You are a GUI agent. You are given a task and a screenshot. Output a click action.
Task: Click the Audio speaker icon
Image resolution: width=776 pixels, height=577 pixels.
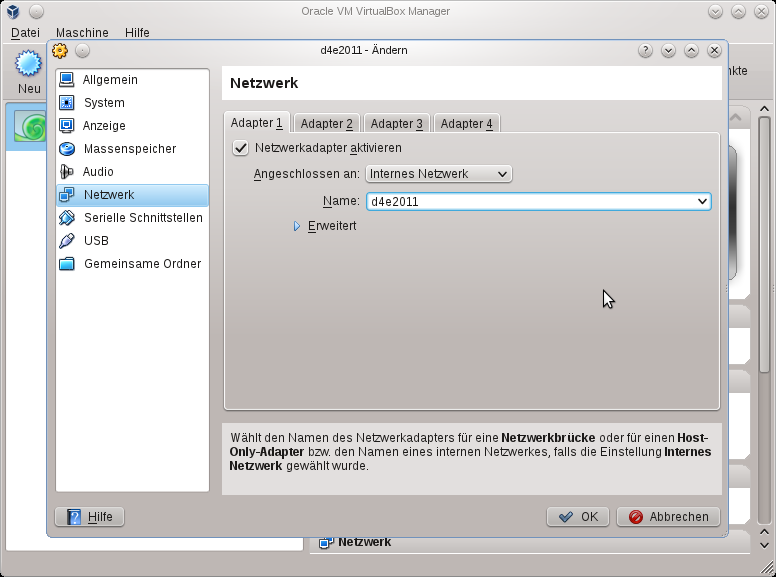(66, 172)
